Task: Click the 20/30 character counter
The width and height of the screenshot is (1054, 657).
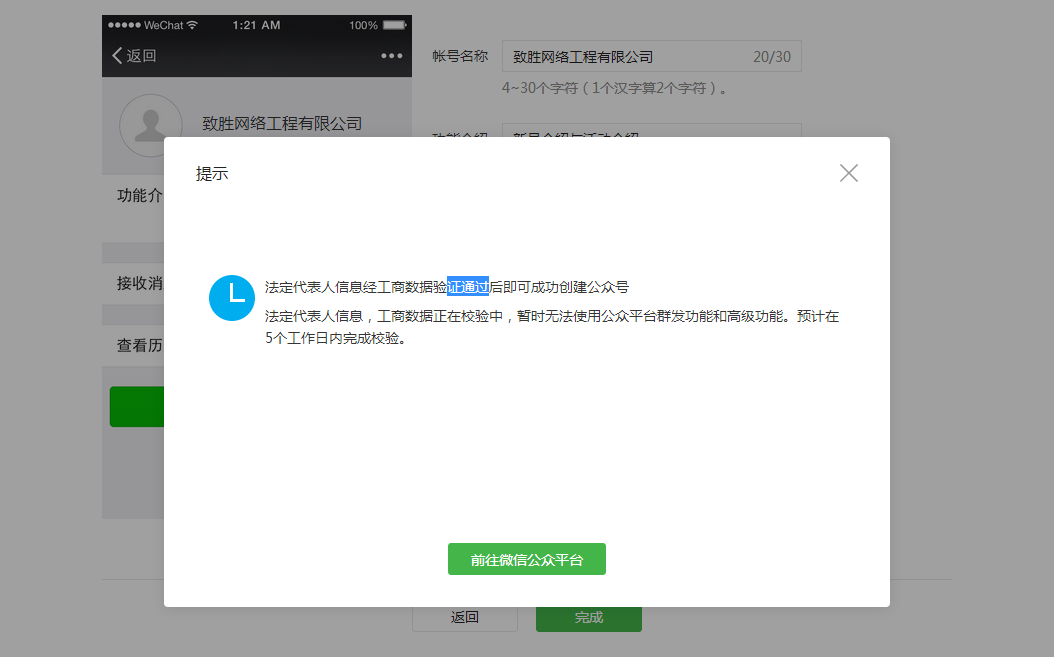Action: tap(772, 57)
